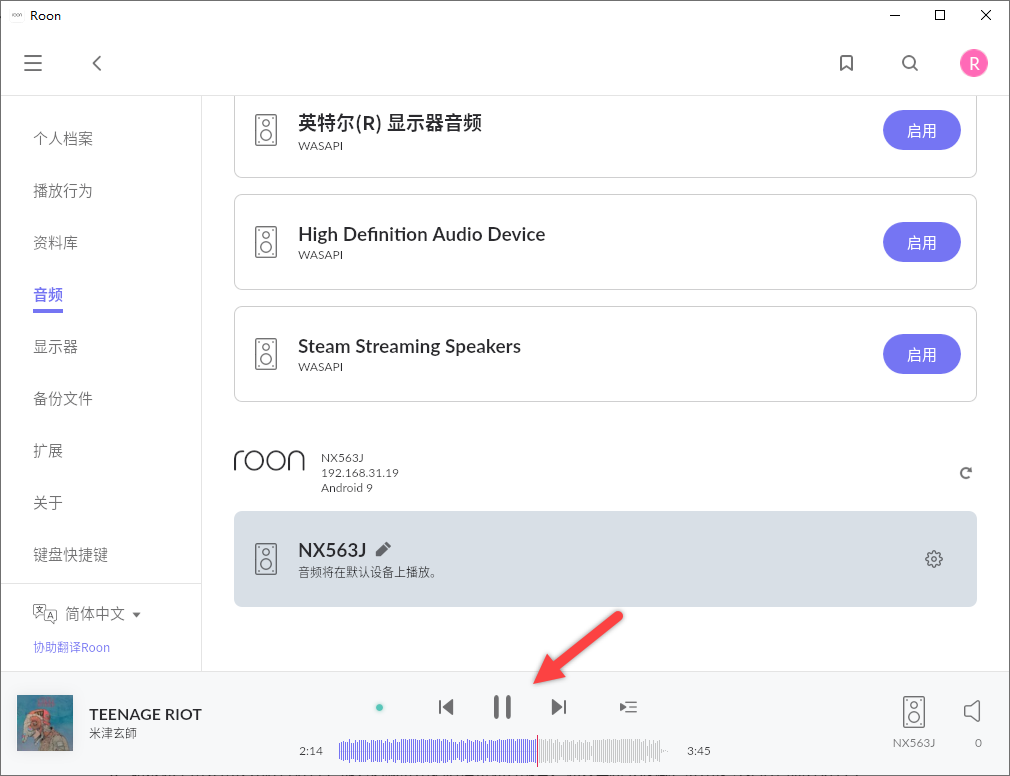Skip to the next track
The height and width of the screenshot is (776, 1010).
pyautogui.click(x=559, y=707)
